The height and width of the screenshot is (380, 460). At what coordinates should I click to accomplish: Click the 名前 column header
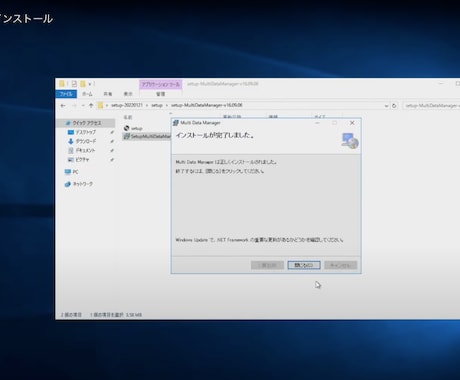click(128, 117)
